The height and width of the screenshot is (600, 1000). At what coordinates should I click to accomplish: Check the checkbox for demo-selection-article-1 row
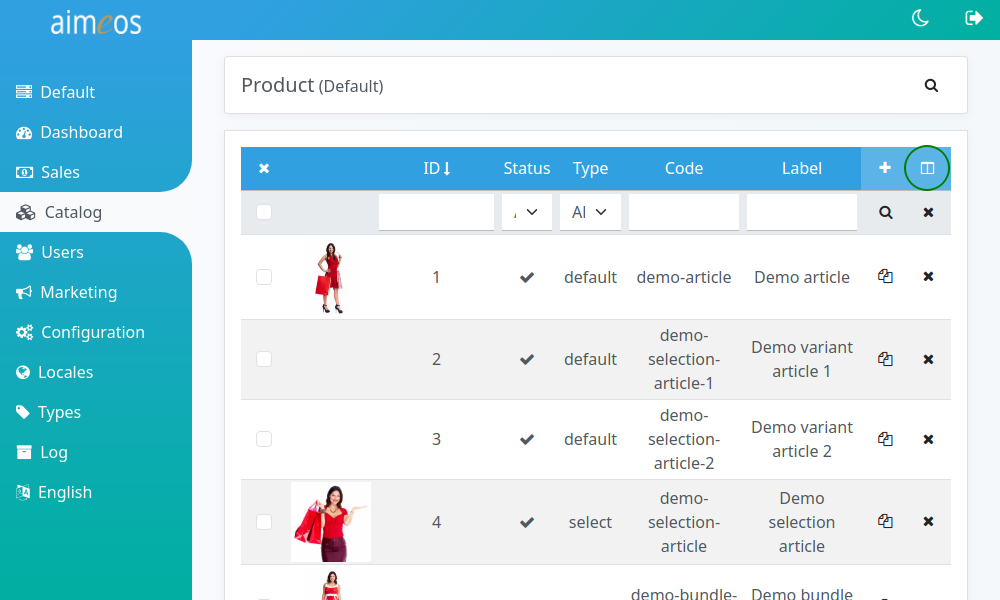264,359
